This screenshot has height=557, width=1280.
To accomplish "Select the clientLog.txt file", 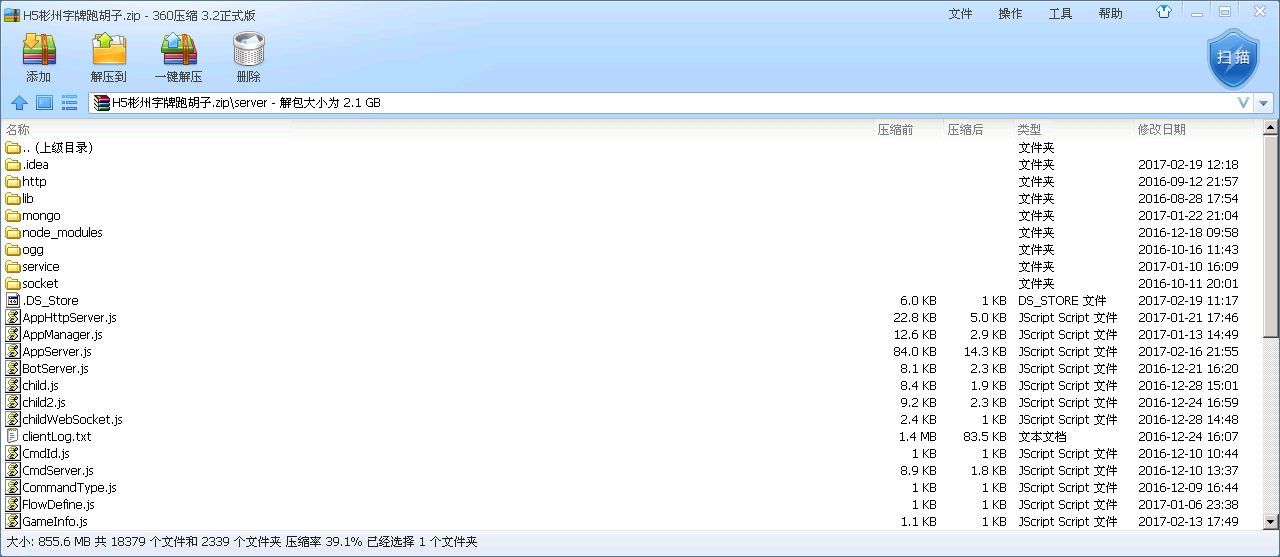I will click(56, 437).
